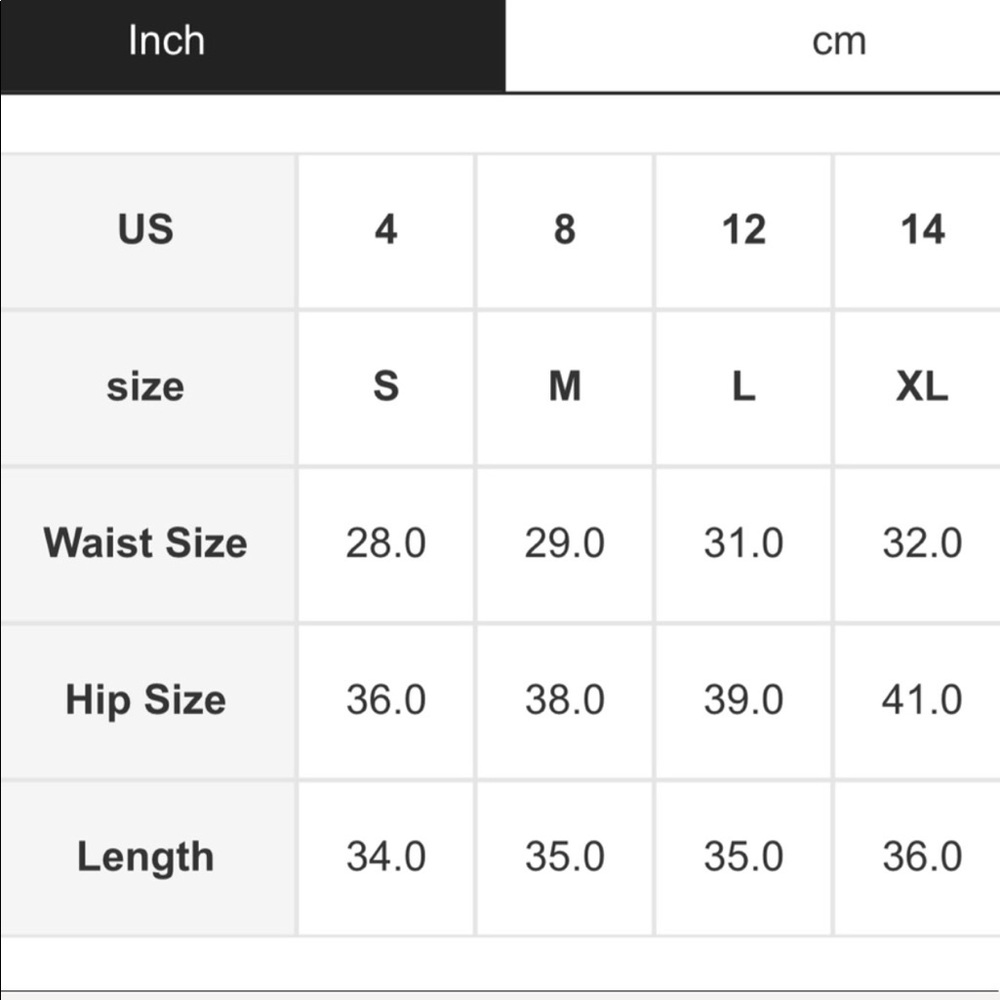Select the Length row label
Viewport: 1000px width, 1000px height.
(146, 857)
